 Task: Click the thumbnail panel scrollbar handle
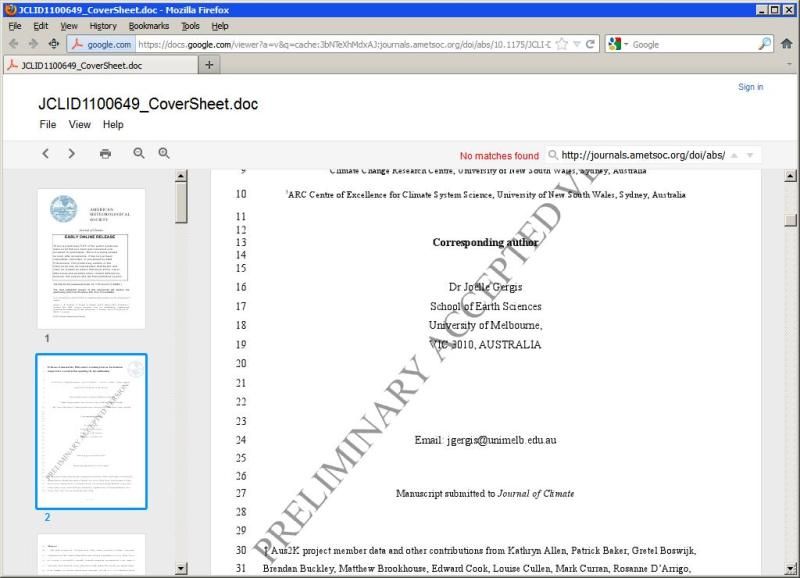click(181, 203)
